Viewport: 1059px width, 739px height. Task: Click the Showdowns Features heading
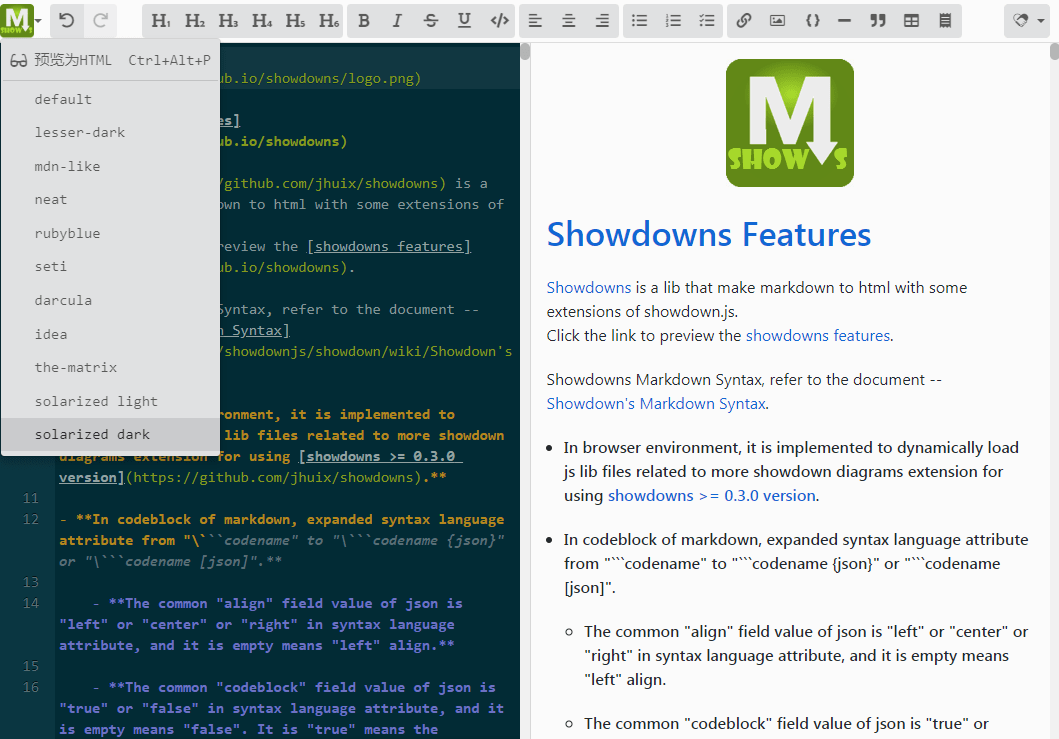708,234
